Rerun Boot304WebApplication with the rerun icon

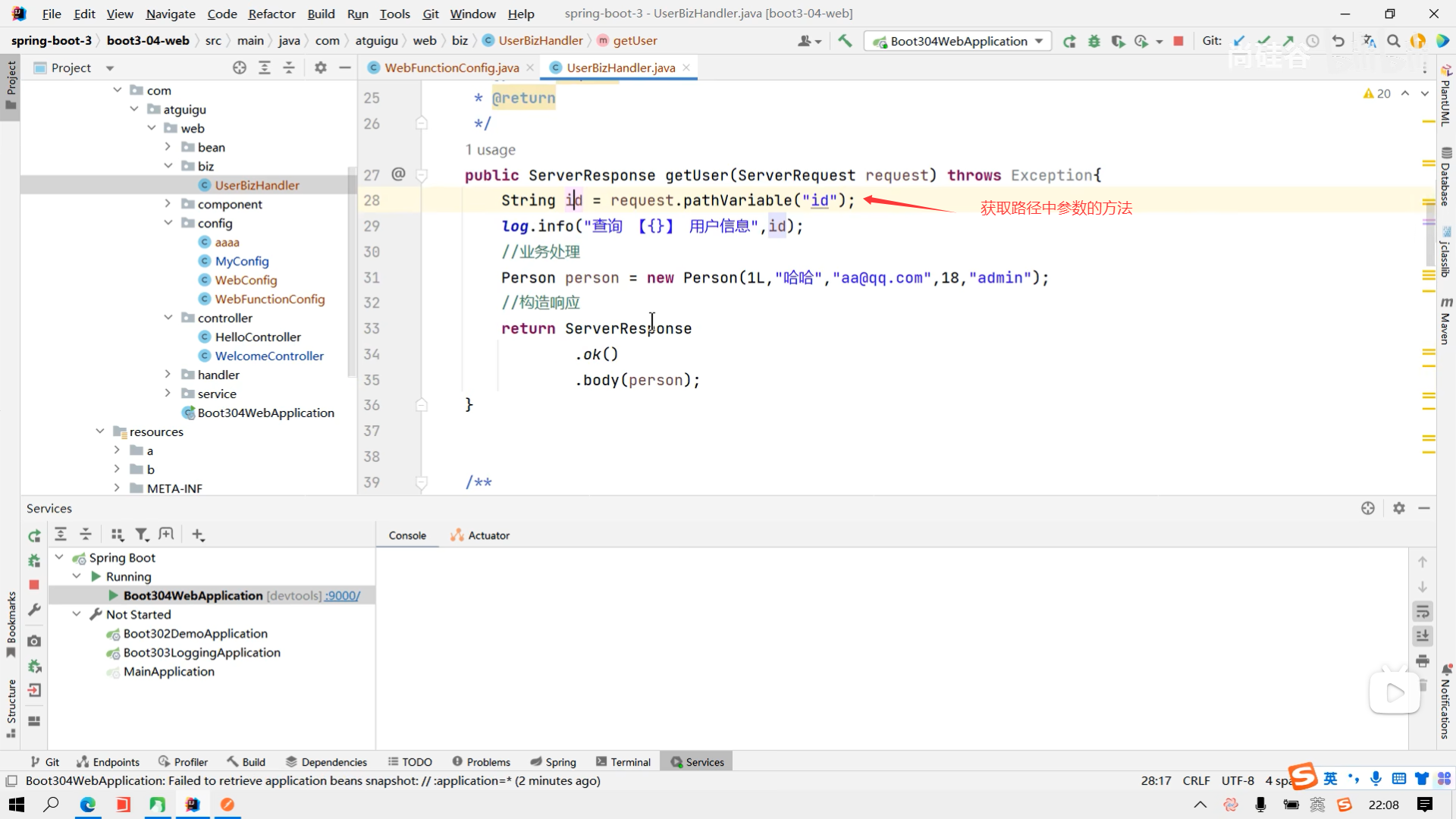pos(1069,41)
